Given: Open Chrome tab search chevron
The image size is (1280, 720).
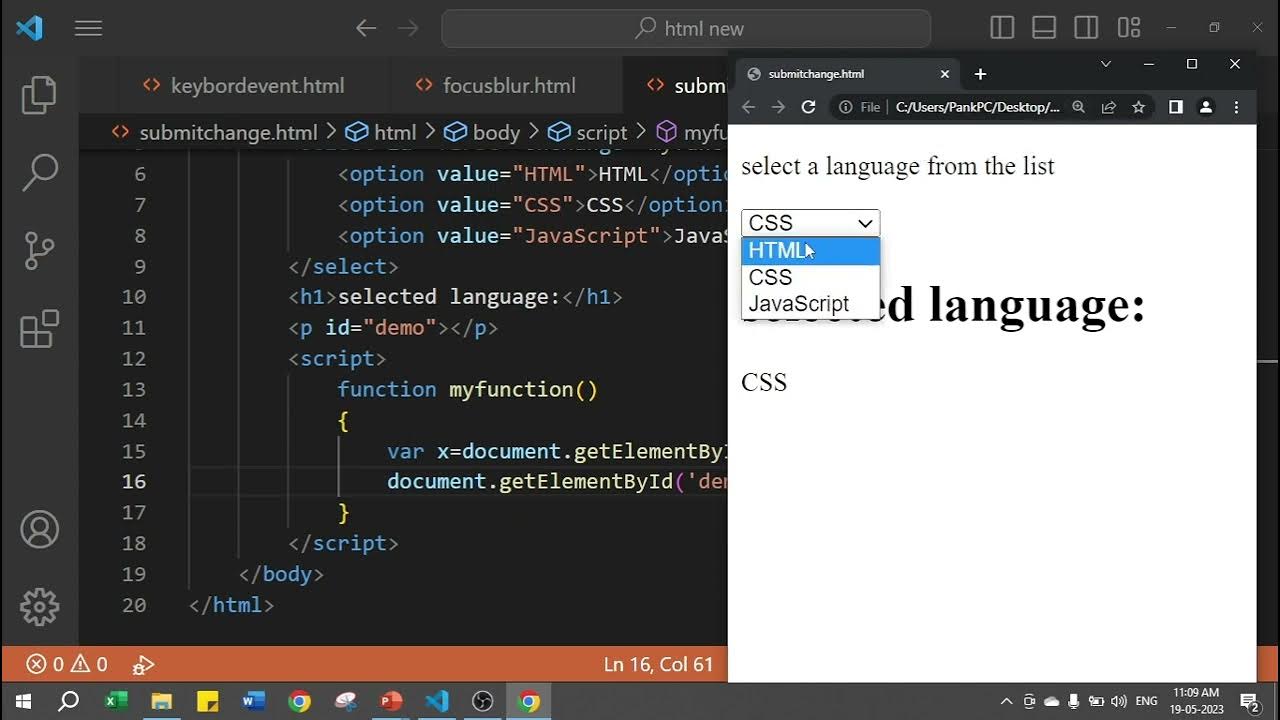Looking at the screenshot, I should [x=1105, y=64].
